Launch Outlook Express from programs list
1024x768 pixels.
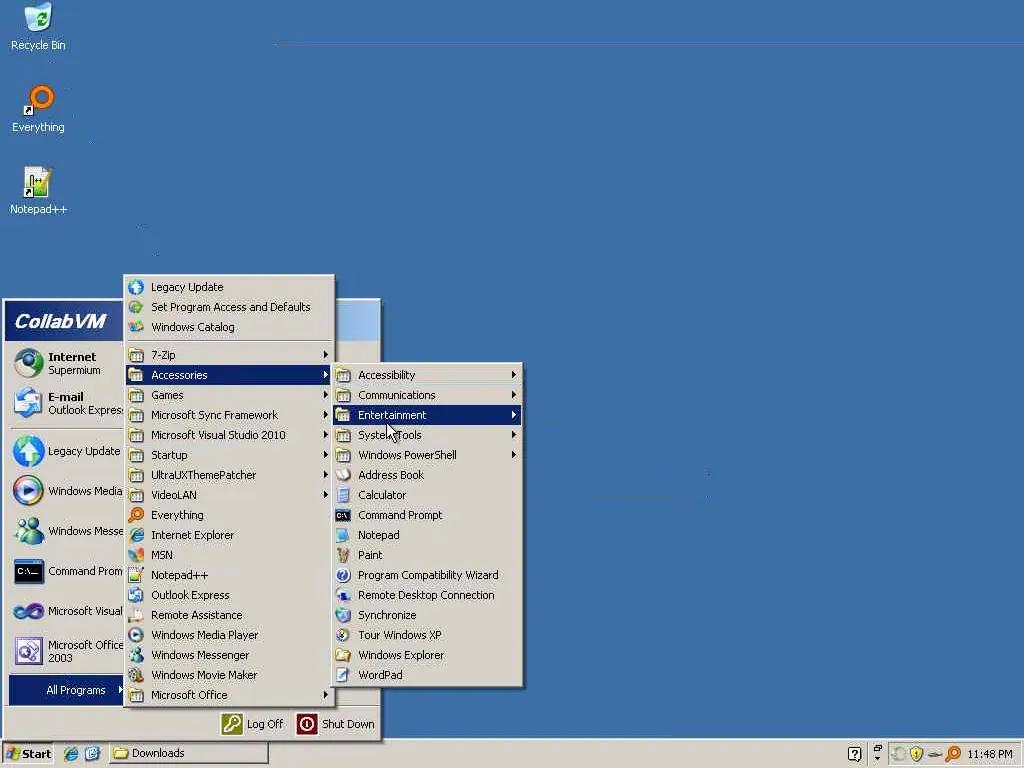[229, 595]
